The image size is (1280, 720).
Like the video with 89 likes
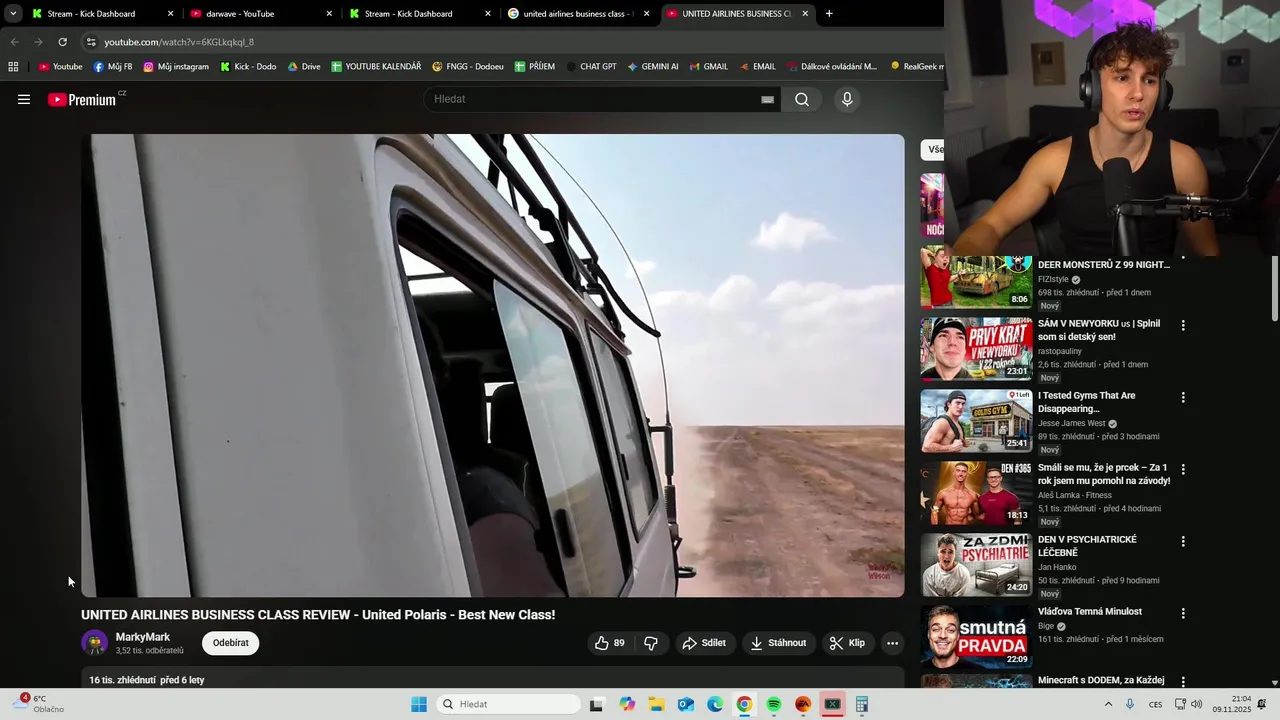click(610, 643)
